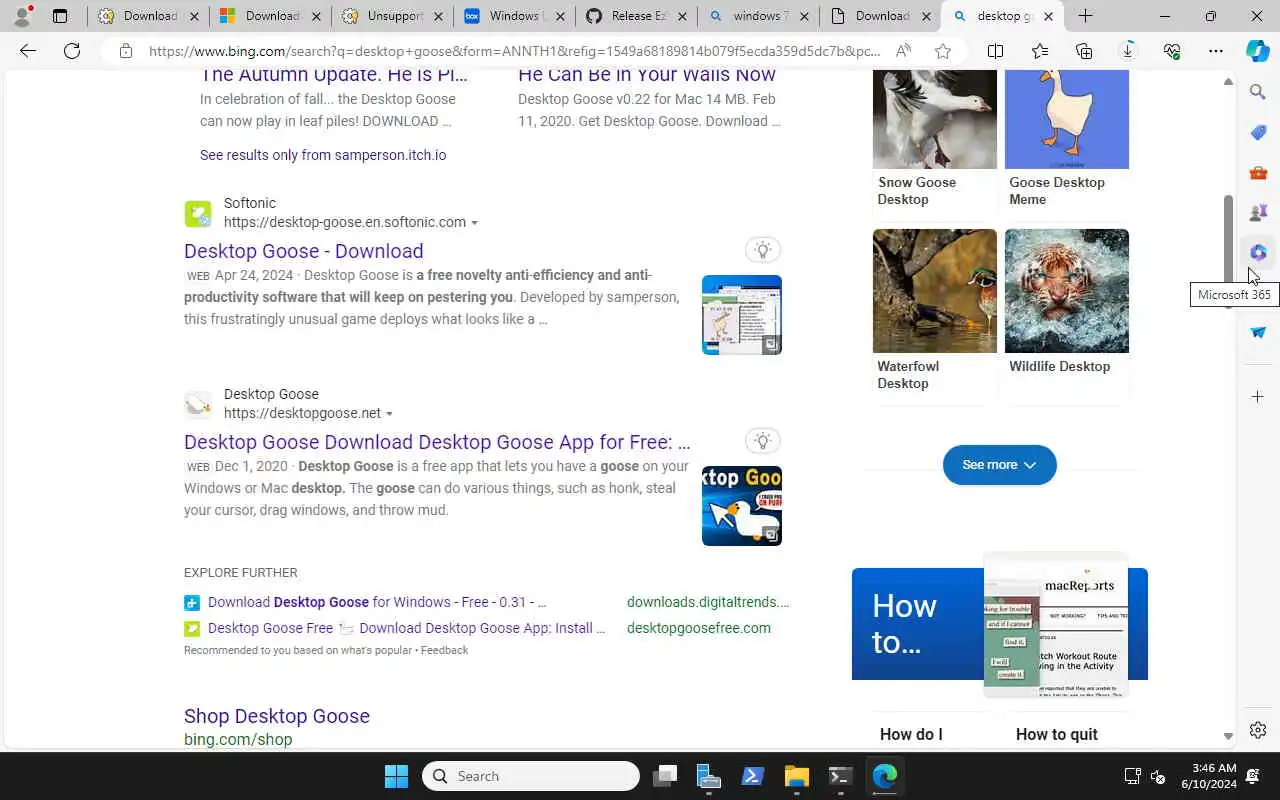
Task: Open Task View on the taskbar
Action: click(x=665, y=776)
